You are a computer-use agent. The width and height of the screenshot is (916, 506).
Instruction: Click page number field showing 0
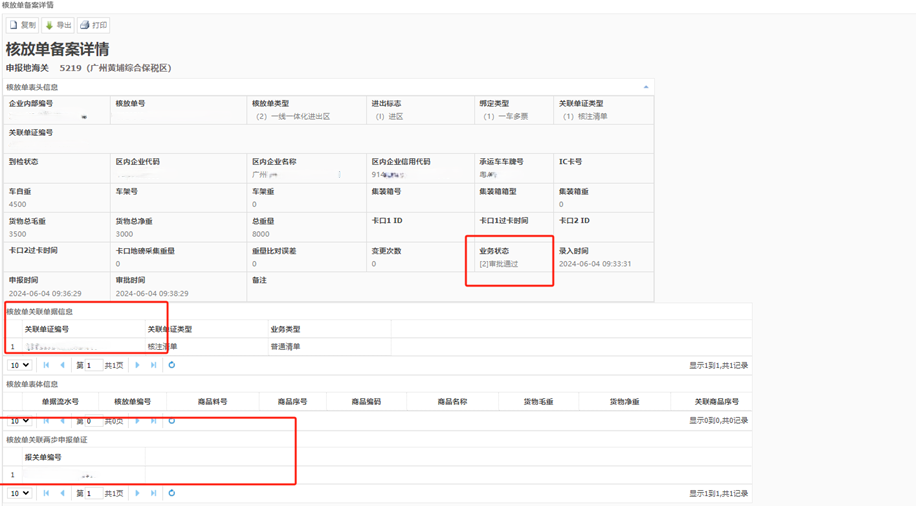(x=93, y=421)
